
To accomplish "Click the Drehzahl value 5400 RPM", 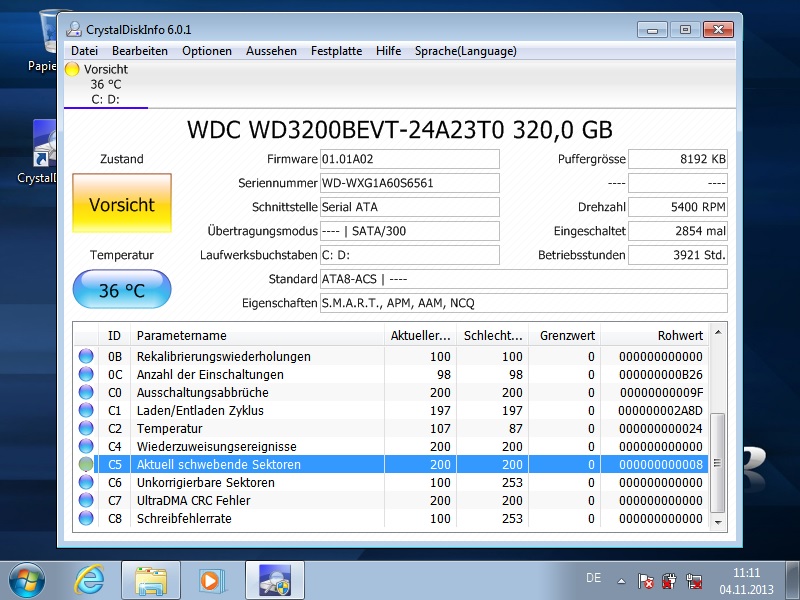I will [678, 207].
